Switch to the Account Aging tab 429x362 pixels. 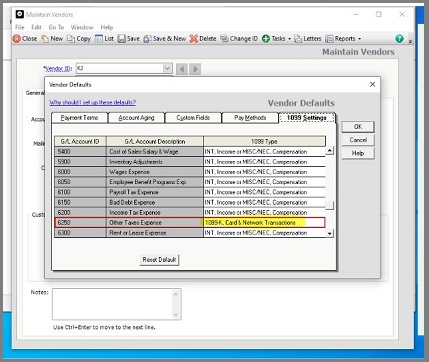point(136,118)
